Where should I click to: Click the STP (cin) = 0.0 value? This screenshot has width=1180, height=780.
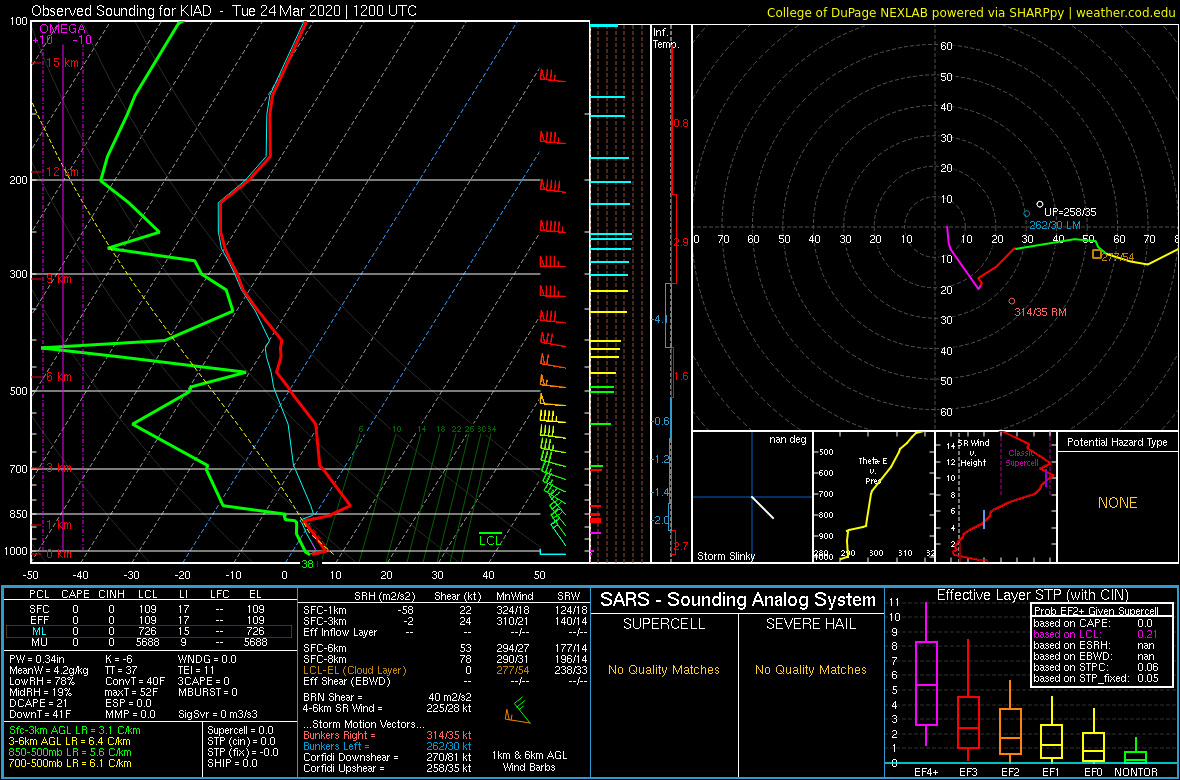point(242,742)
